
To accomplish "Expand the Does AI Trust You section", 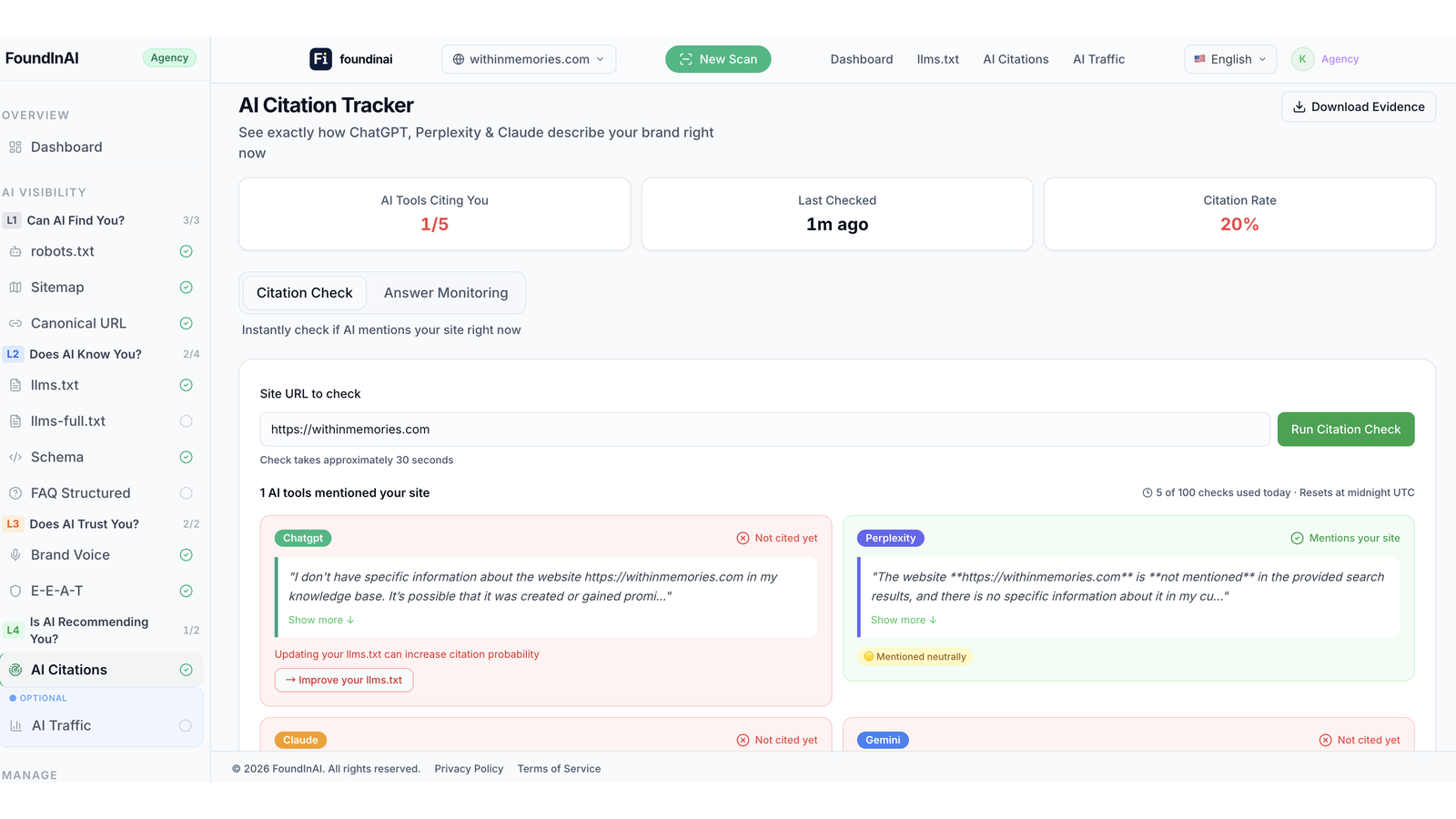I will (x=101, y=524).
